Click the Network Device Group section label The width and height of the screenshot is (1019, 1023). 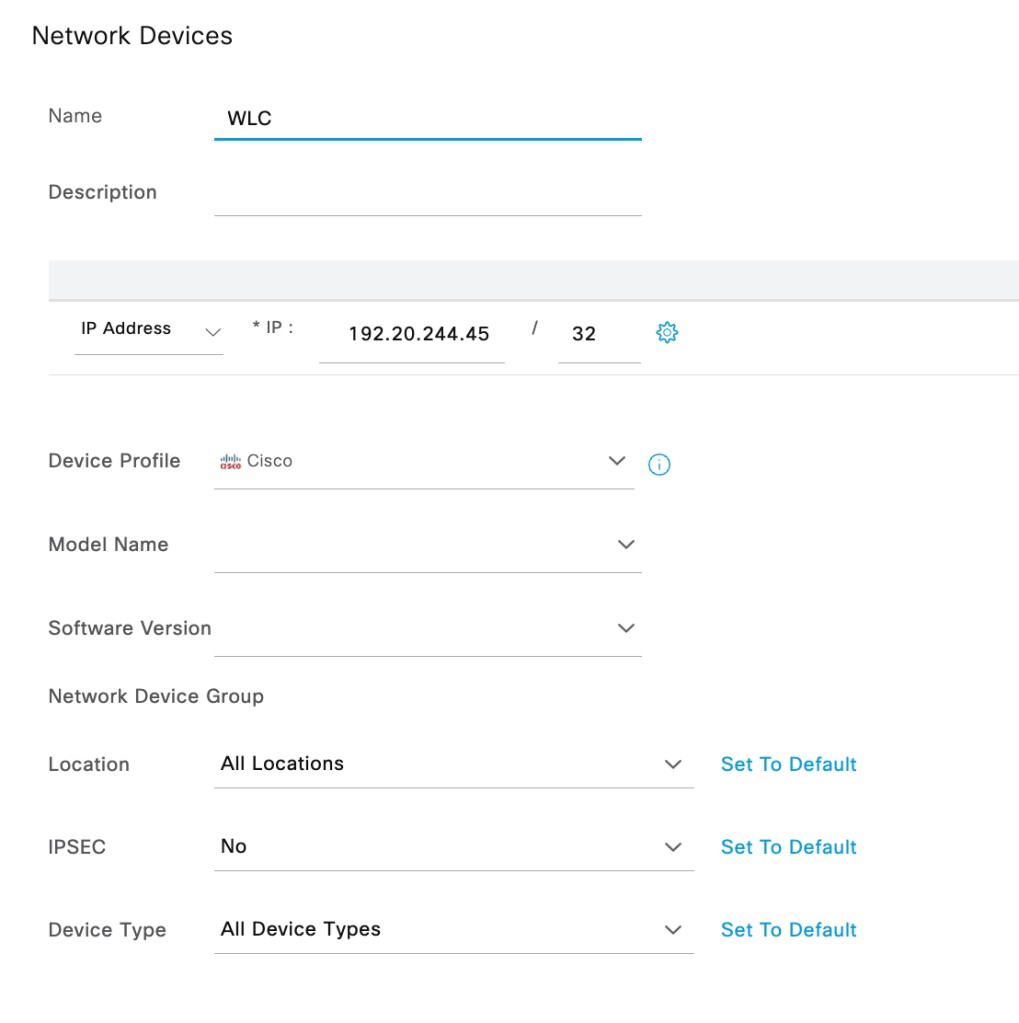point(156,696)
